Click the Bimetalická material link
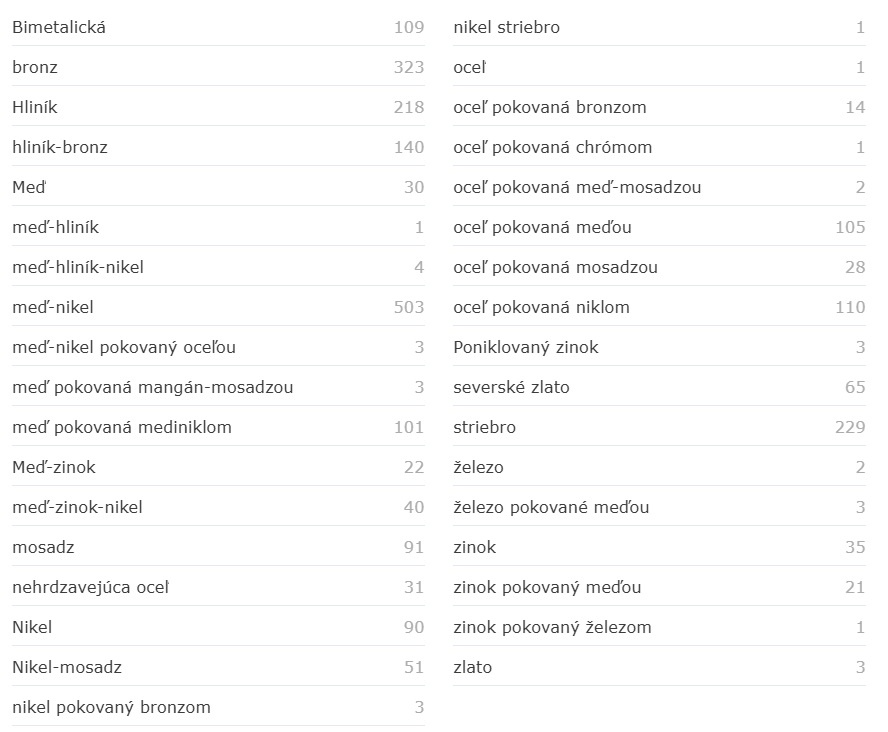Viewport: 888px width, 732px height. (x=59, y=27)
